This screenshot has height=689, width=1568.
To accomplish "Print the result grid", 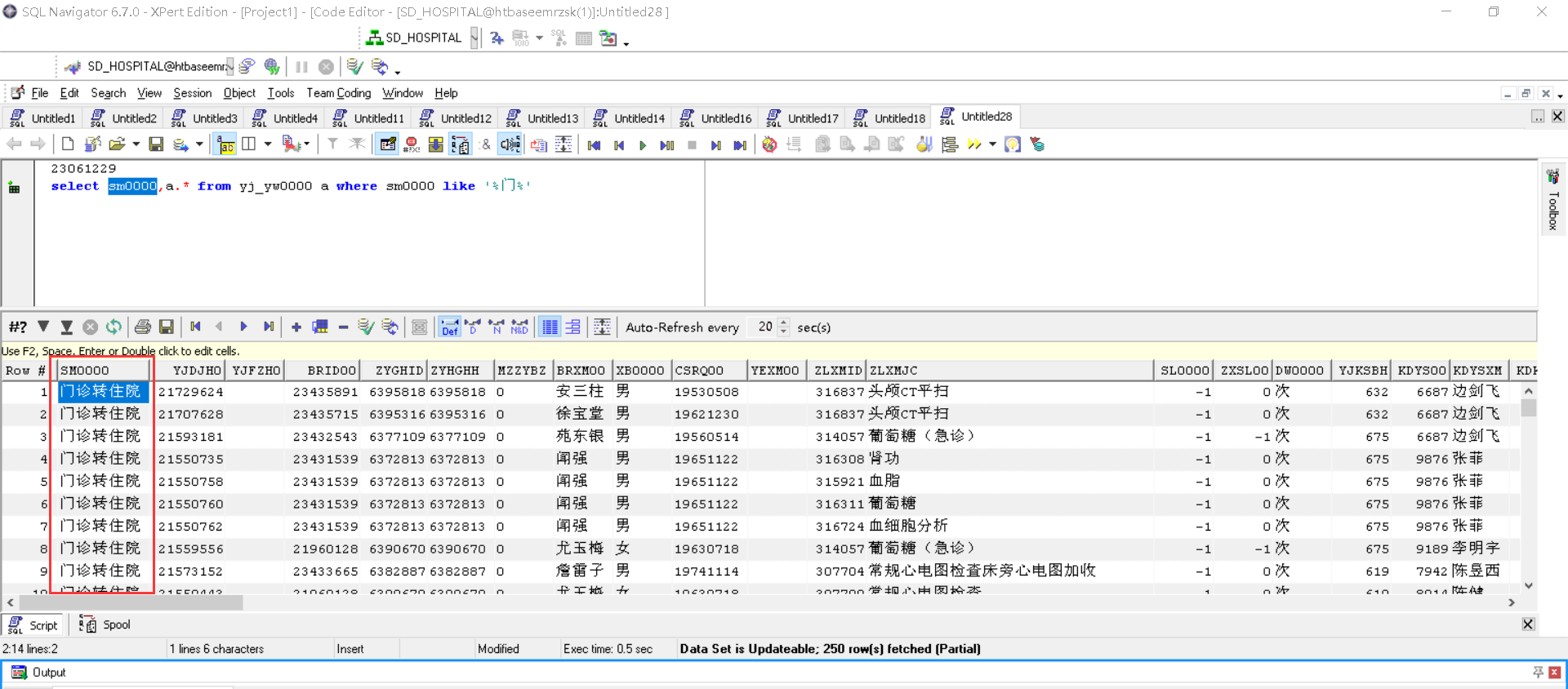I will click(143, 327).
